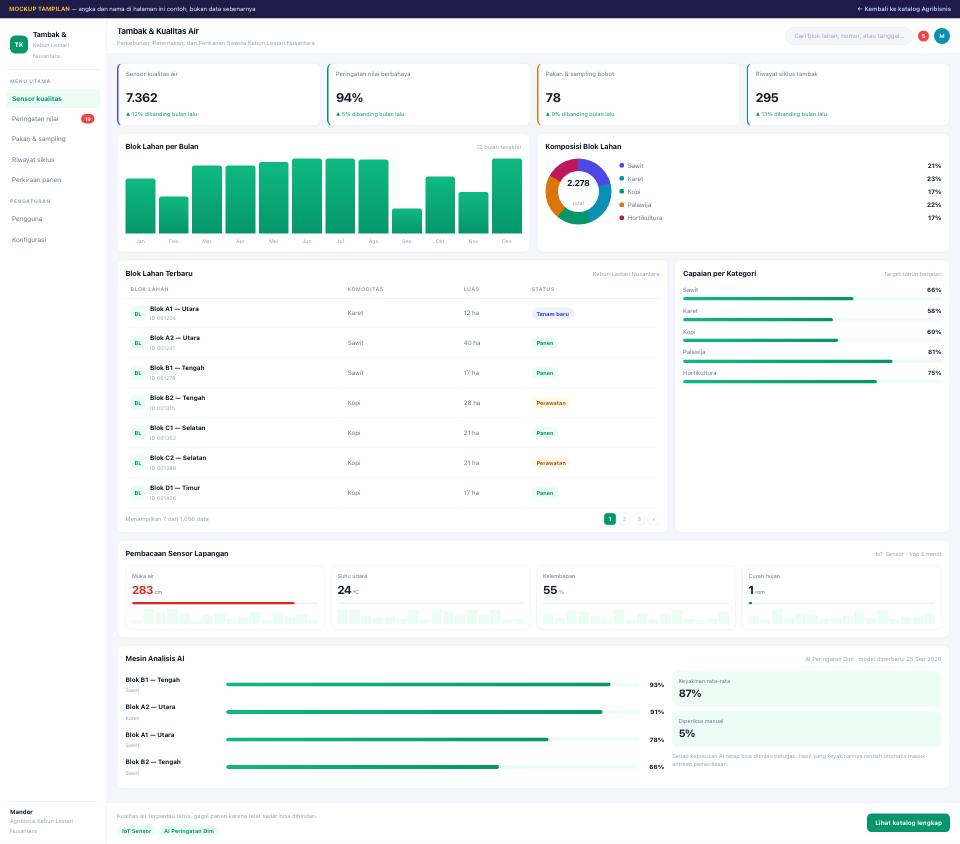960x844 pixels.
Task: Open the Pakan & sampling bobot card
Action: pyautogui.click(x=639, y=94)
